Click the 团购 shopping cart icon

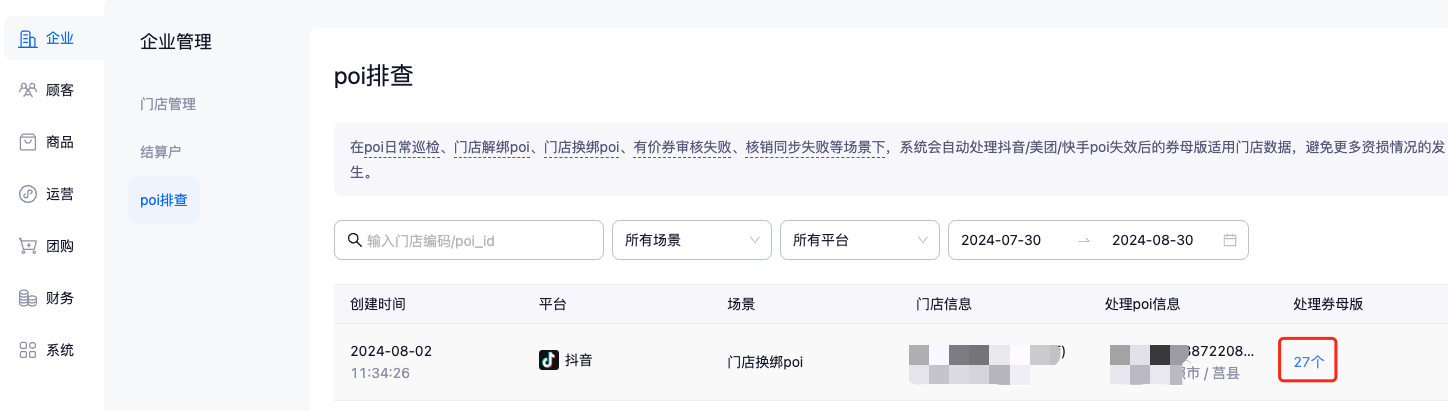[x=28, y=246]
